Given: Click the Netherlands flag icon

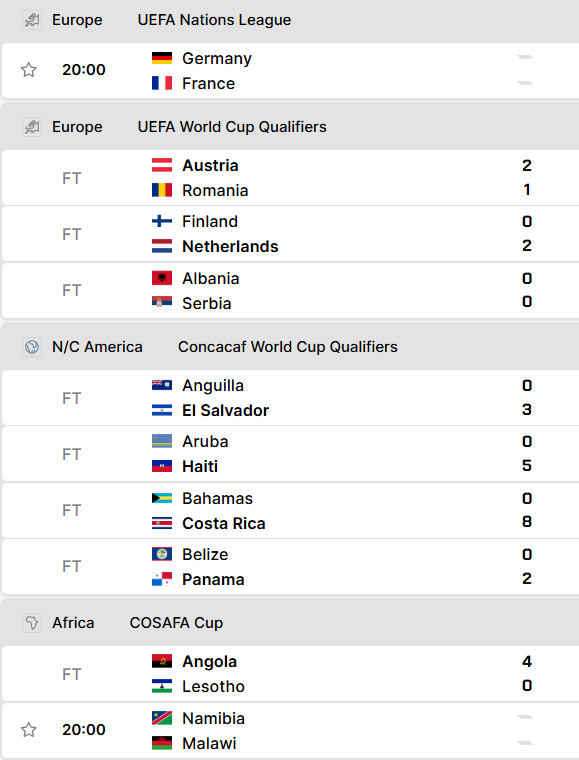Looking at the screenshot, I should 162,246.
